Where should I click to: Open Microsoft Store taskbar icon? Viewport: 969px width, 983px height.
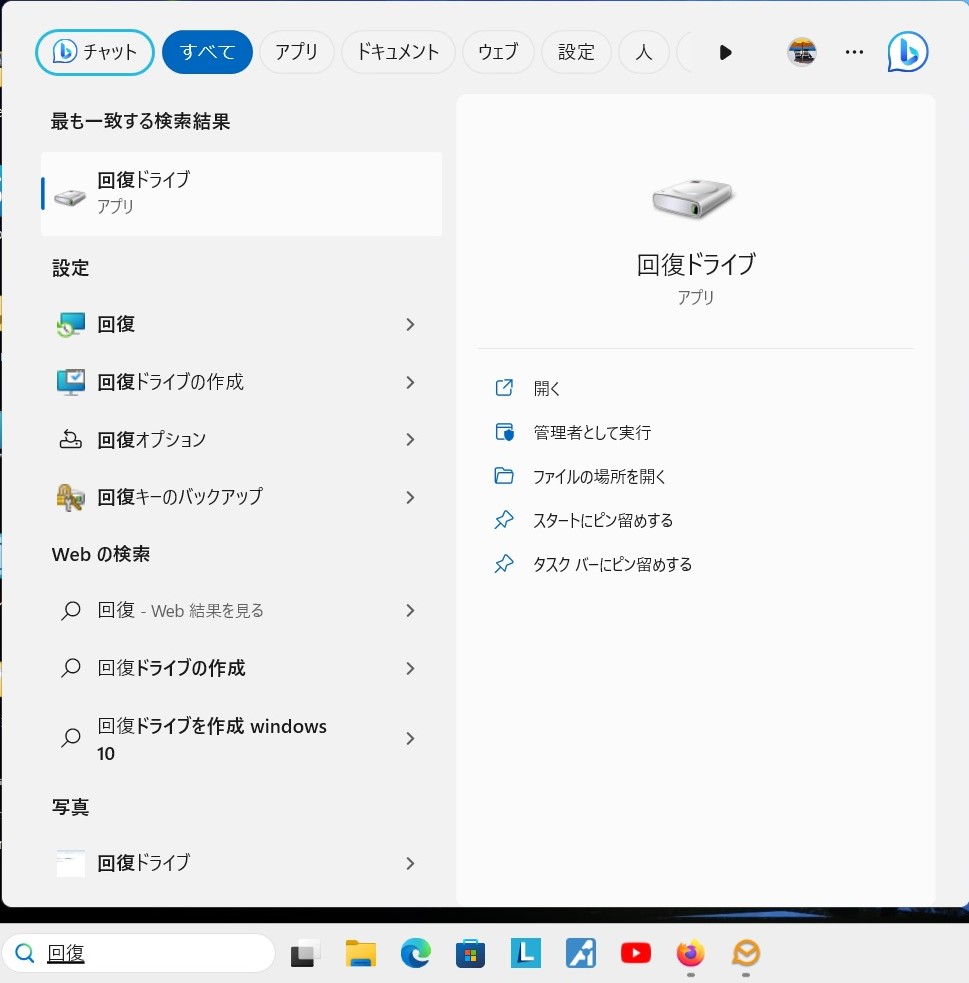click(x=470, y=954)
